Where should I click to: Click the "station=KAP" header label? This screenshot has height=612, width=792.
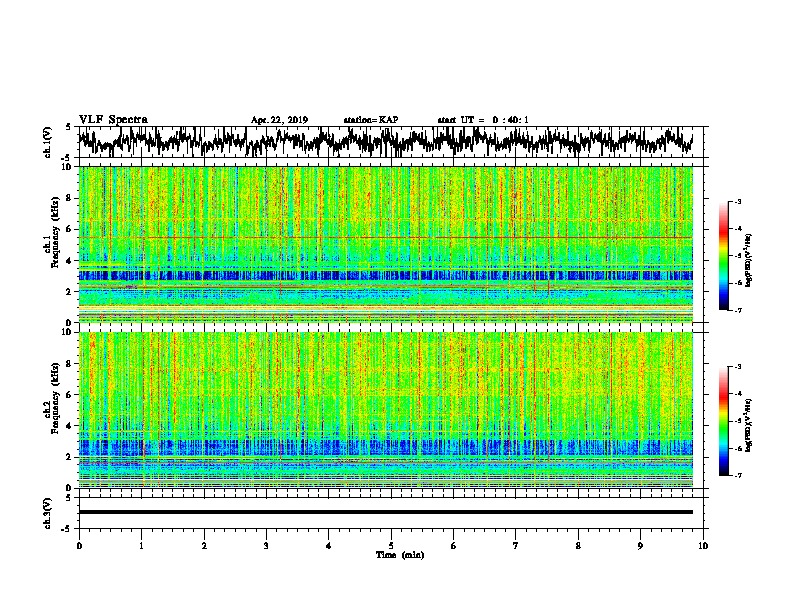[371, 120]
